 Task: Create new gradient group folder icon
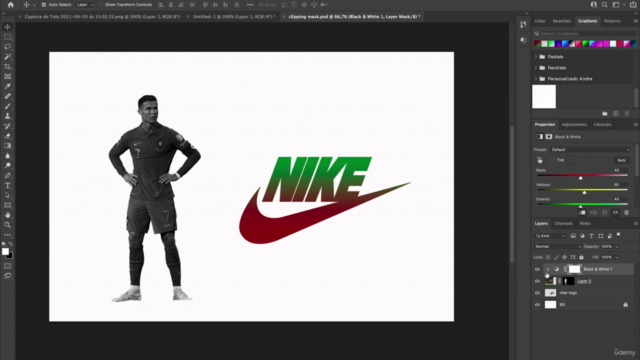[605, 113]
